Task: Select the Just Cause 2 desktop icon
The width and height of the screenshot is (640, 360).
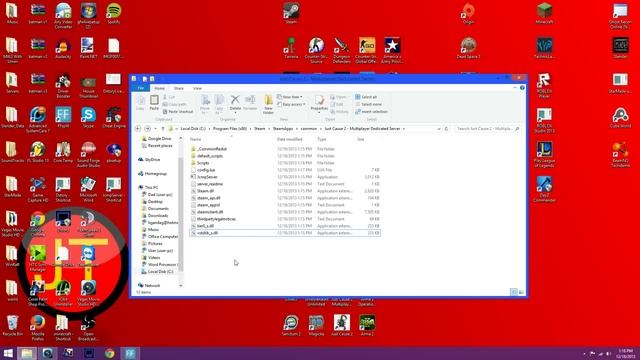Action: 342,325
